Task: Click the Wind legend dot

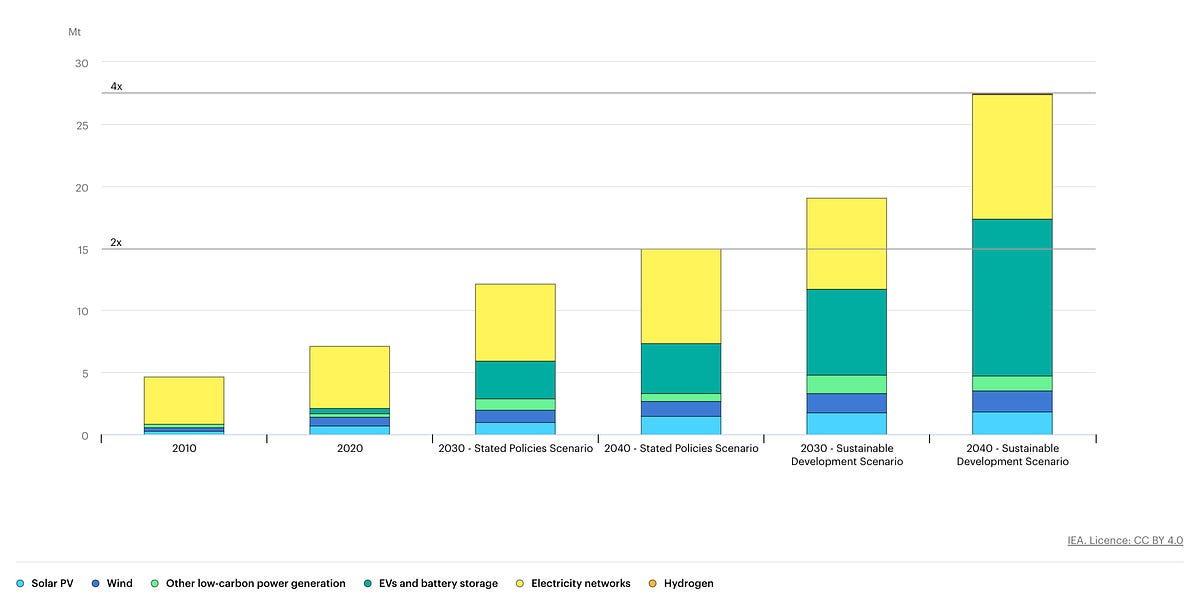Action: point(95,583)
